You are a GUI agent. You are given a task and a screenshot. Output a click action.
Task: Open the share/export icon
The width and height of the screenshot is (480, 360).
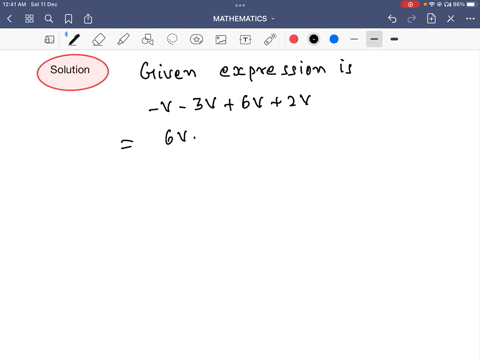click(88, 19)
